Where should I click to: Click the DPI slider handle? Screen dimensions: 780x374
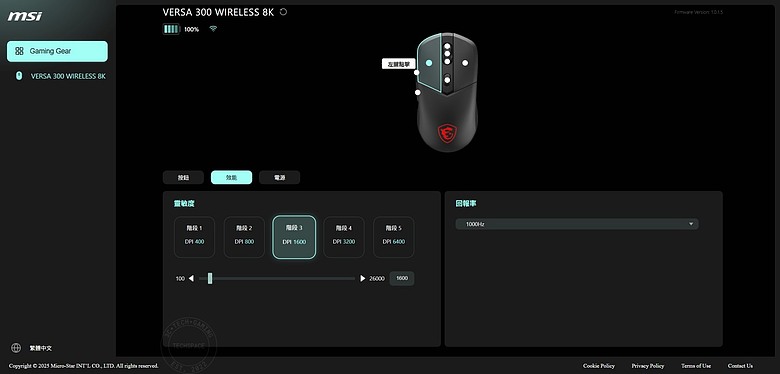[210, 279]
